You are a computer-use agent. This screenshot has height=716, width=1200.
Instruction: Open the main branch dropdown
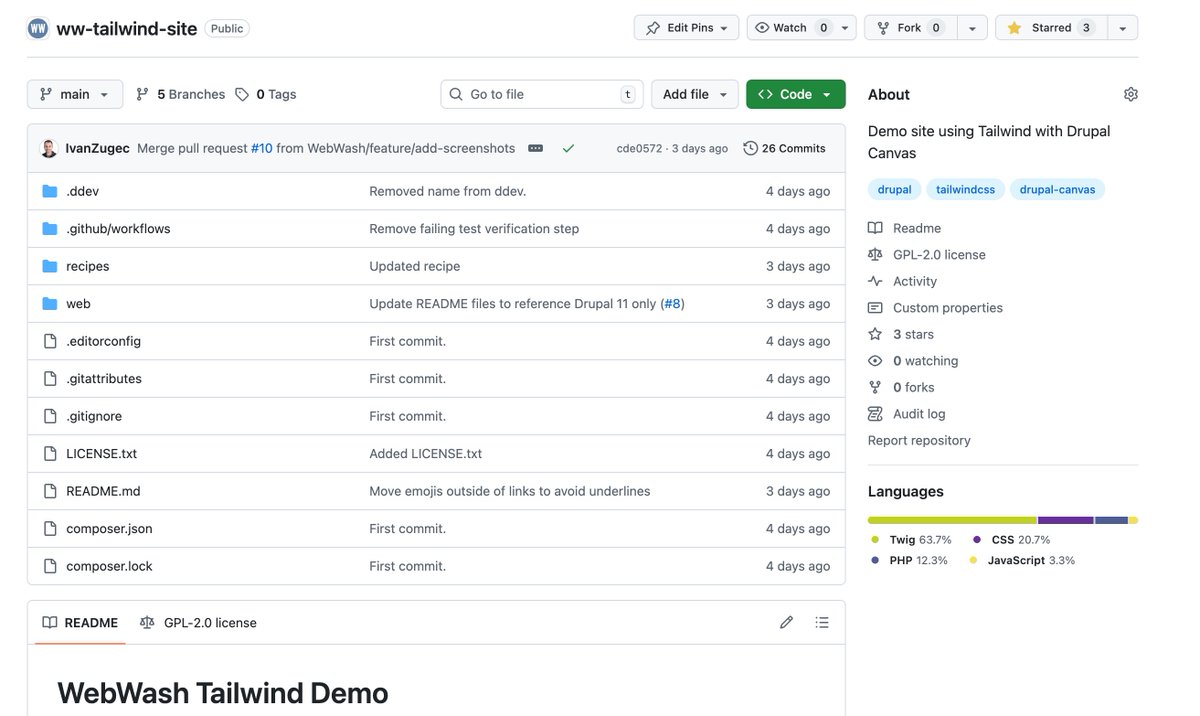tap(75, 94)
